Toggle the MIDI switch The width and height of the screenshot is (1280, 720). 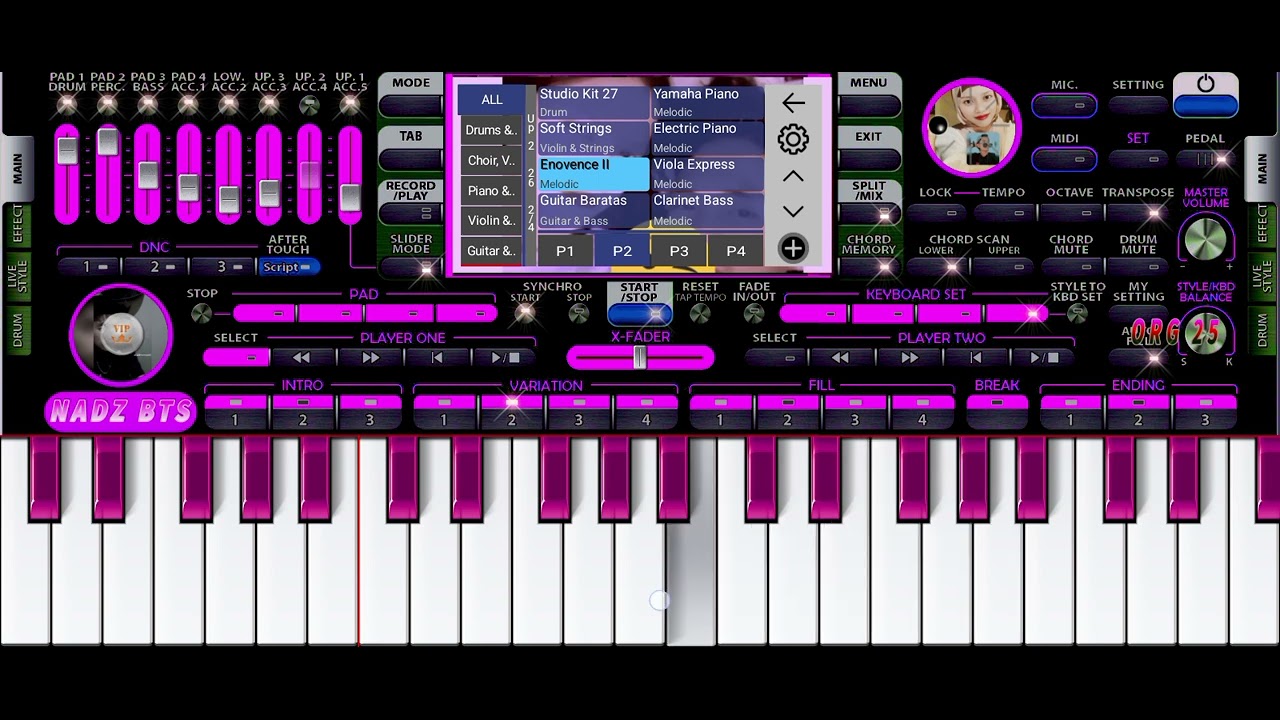pyautogui.click(x=1064, y=158)
